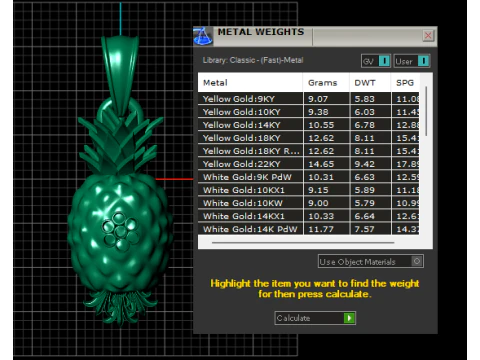Select the White Gold:10KX1 row
Screen dimensions: 480x360
click(x=309, y=190)
